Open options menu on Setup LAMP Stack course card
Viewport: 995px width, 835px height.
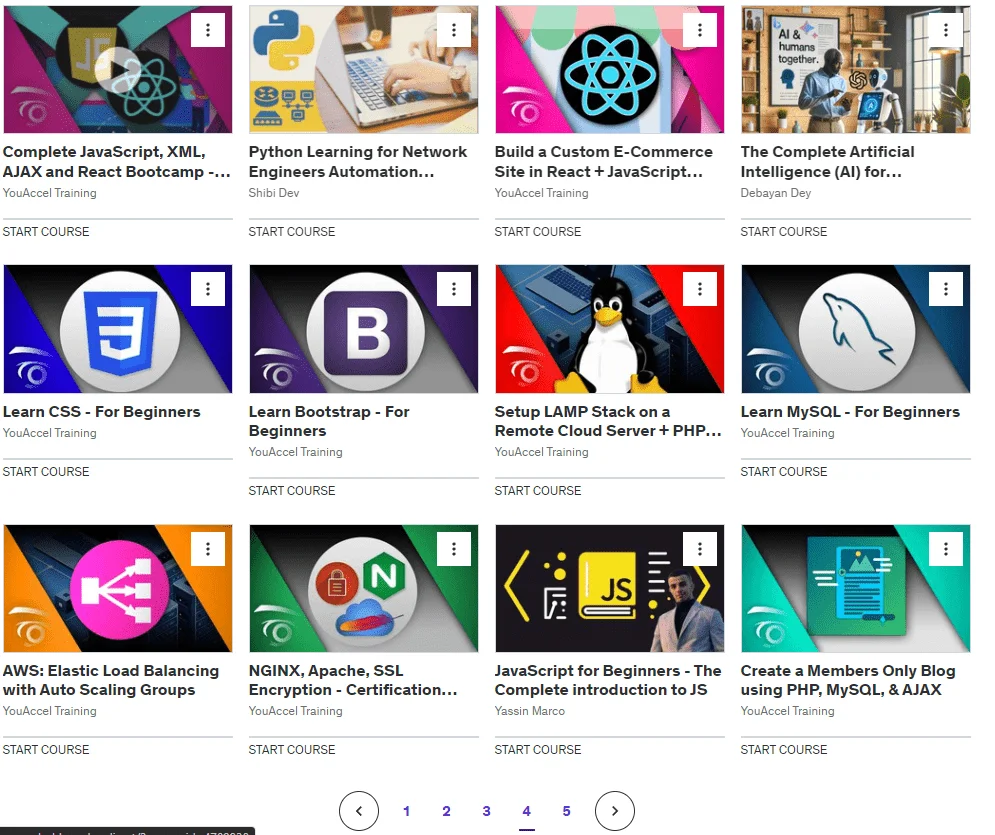point(700,289)
